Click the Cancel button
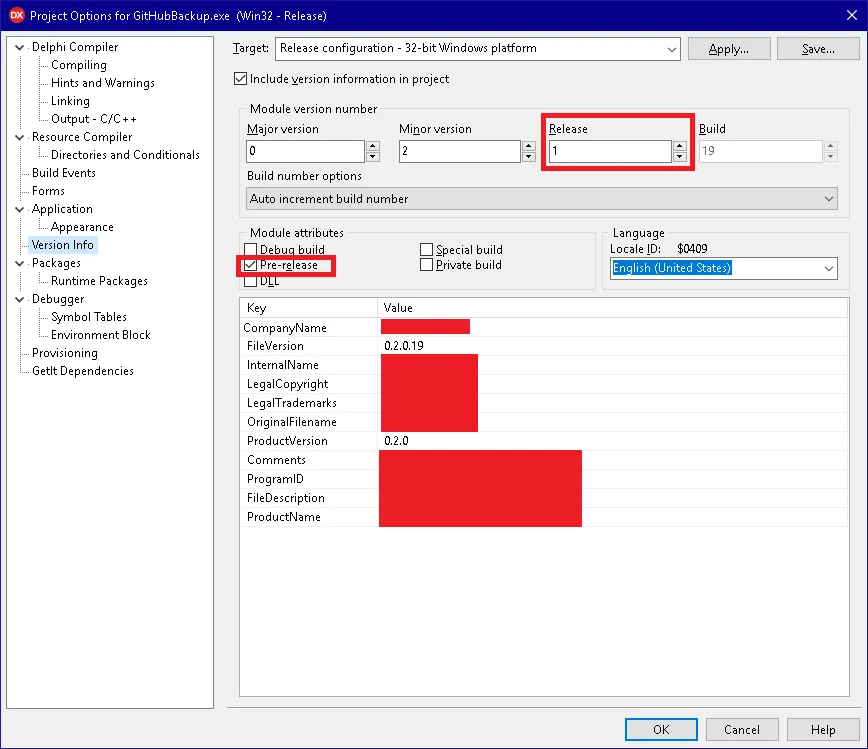The height and width of the screenshot is (749, 868). click(x=742, y=730)
